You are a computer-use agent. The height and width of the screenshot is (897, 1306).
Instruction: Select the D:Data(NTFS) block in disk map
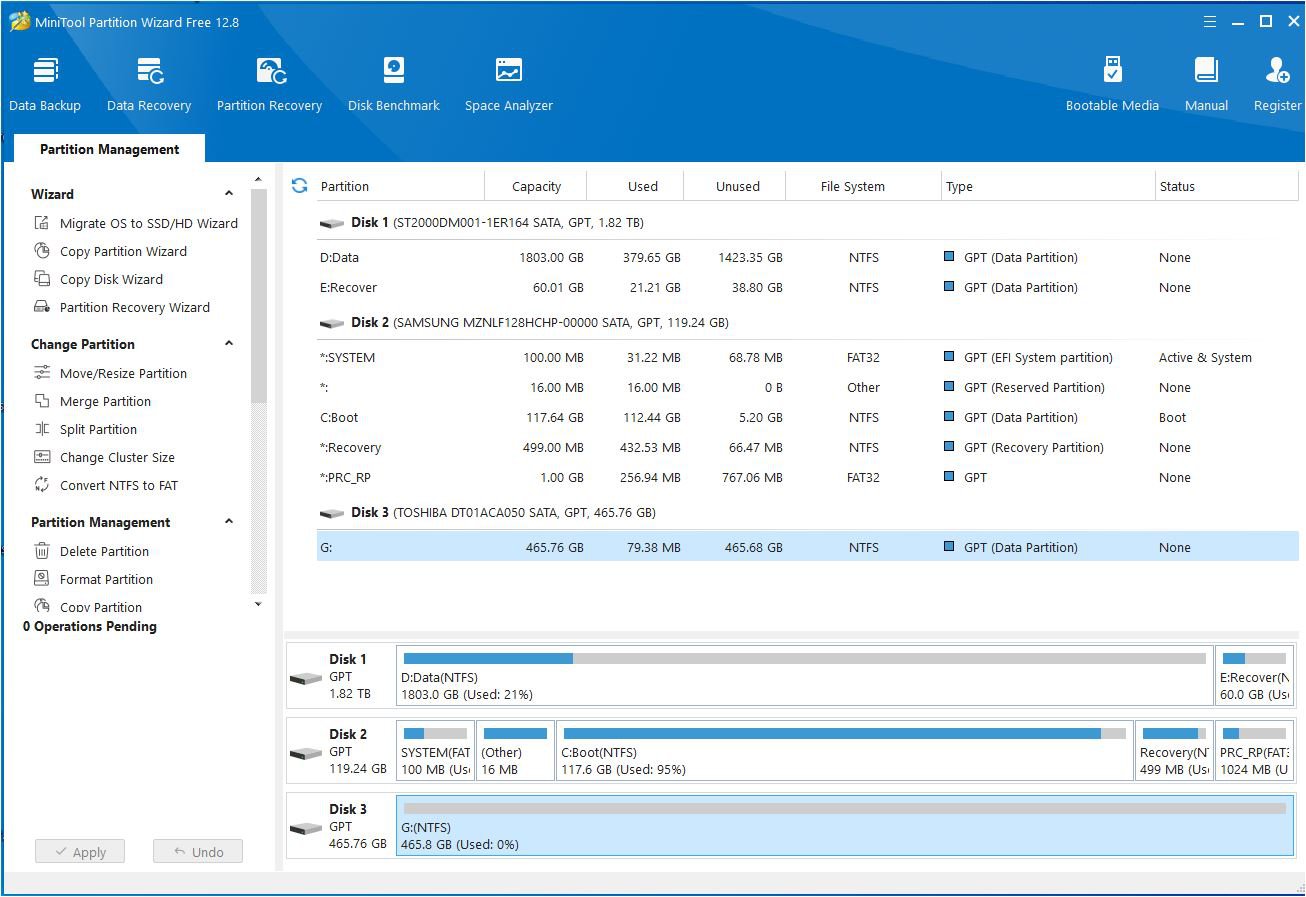(x=804, y=676)
